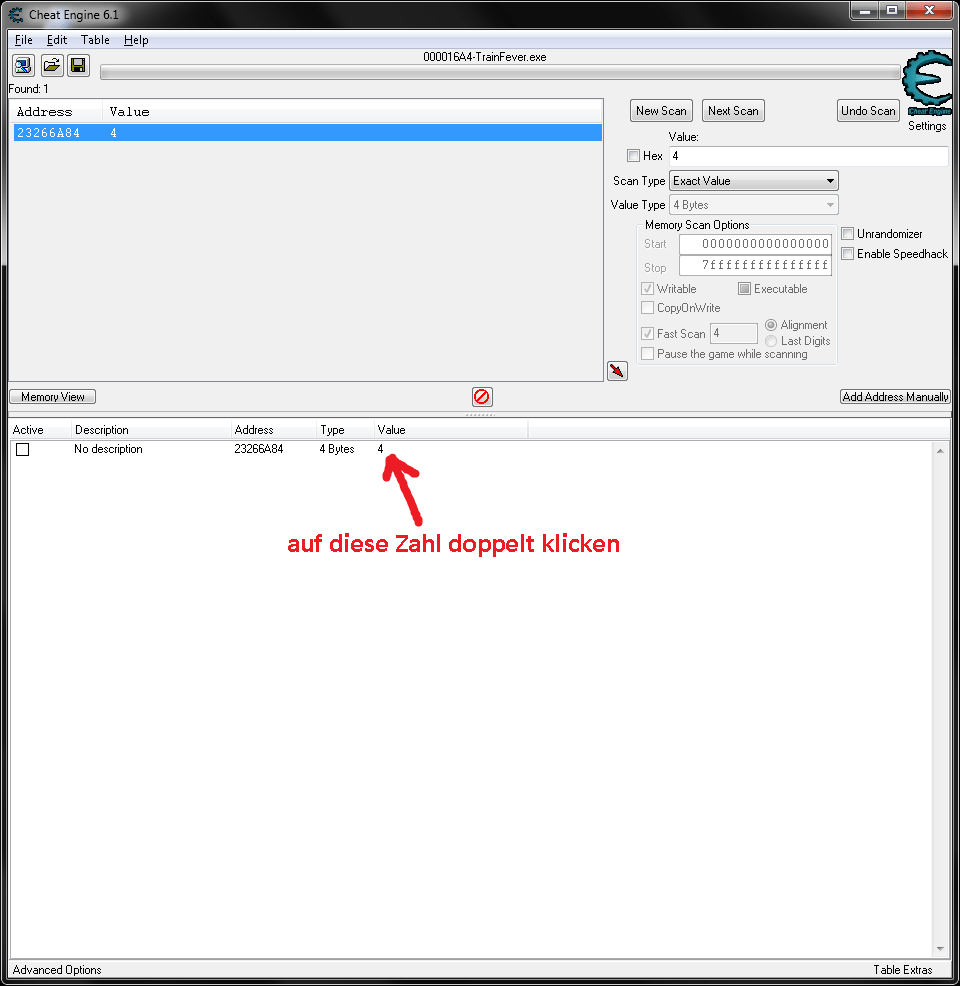Open the Table menu
Screen dimensions: 960x986
95,40
